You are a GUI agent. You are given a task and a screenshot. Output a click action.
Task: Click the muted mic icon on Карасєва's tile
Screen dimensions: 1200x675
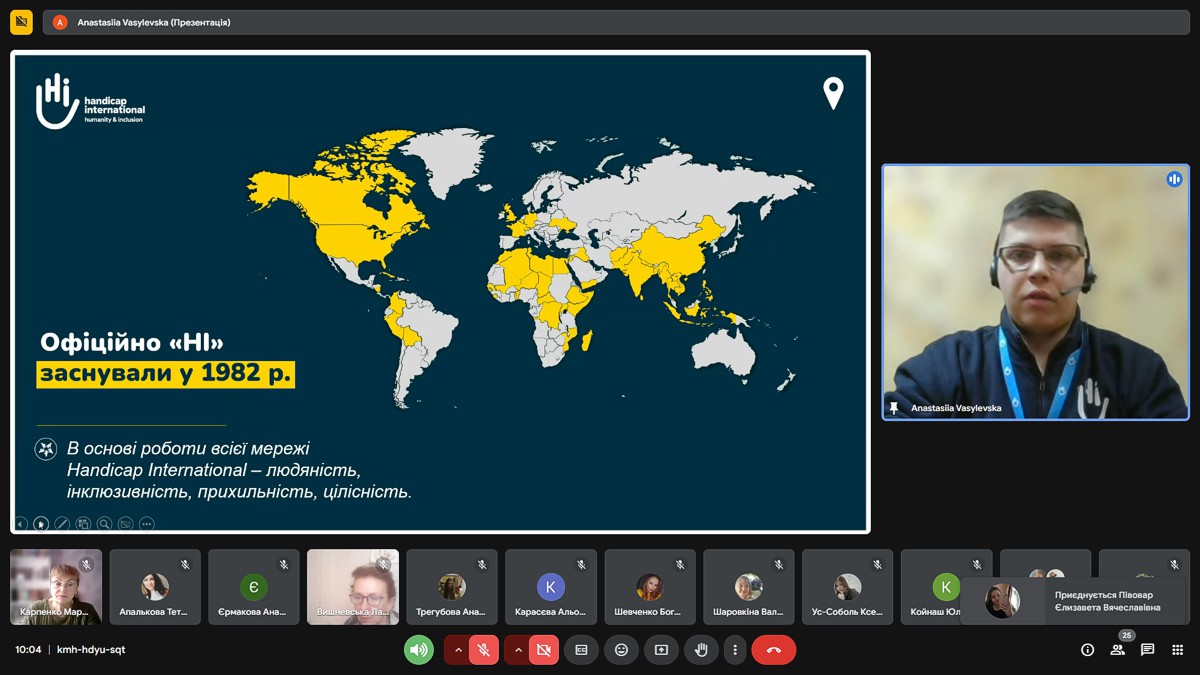581,565
